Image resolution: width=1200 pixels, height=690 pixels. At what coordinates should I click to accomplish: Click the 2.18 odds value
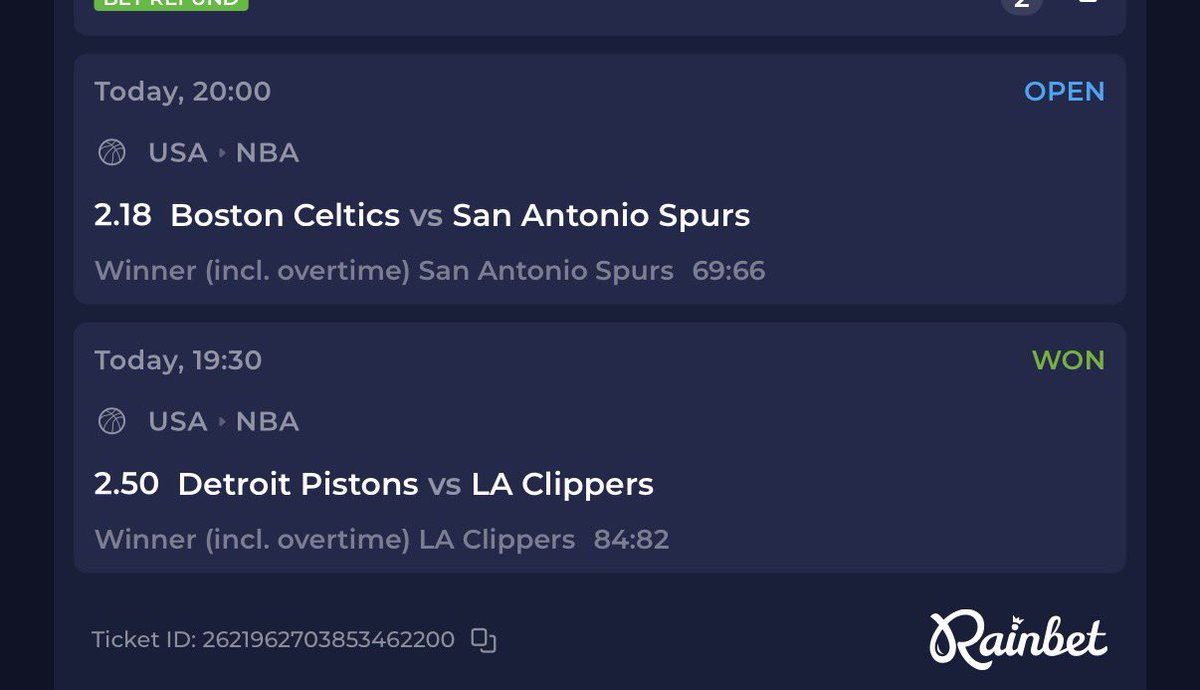(x=123, y=215)
